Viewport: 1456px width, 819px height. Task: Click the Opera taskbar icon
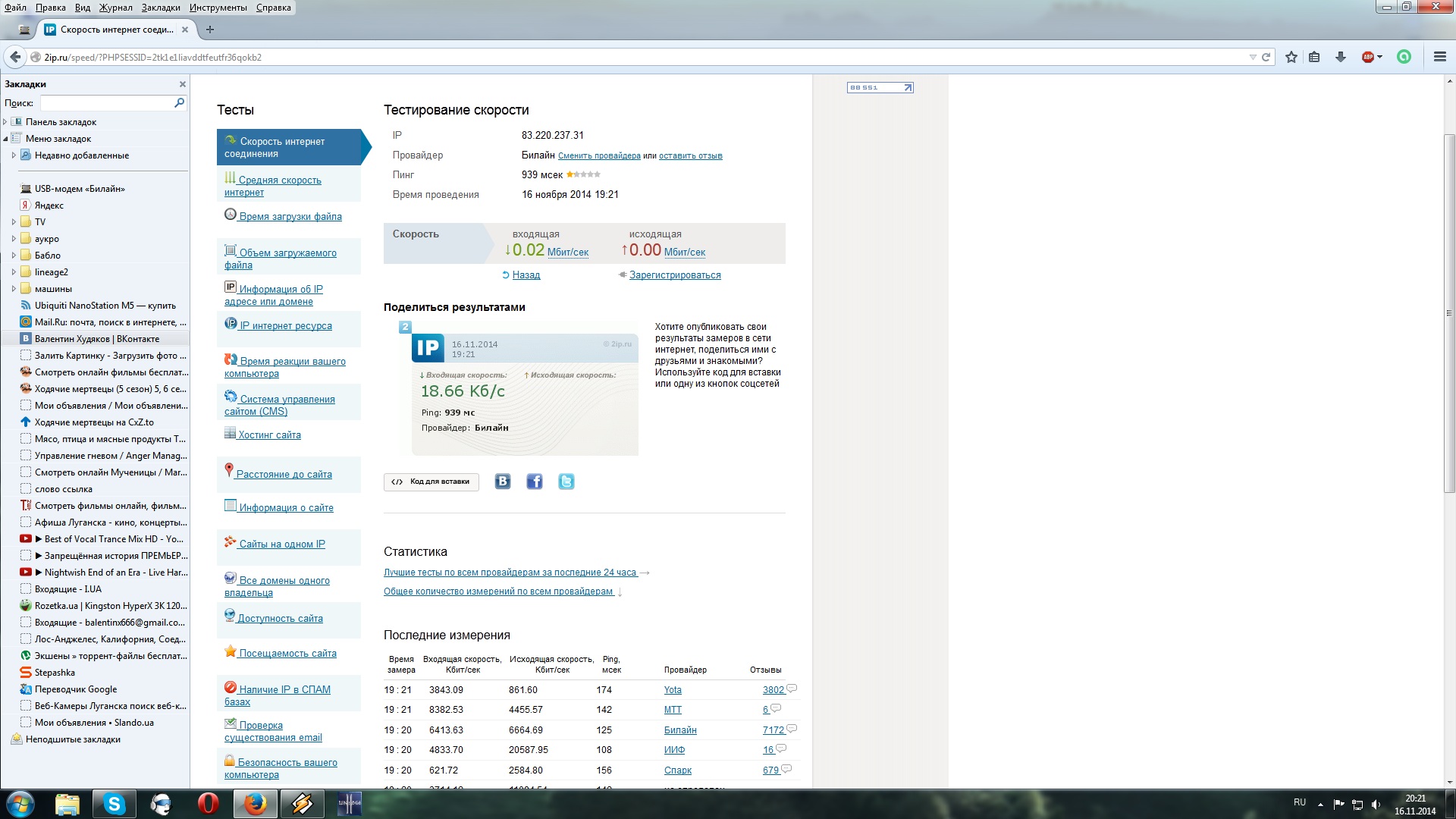pos(208,803)
